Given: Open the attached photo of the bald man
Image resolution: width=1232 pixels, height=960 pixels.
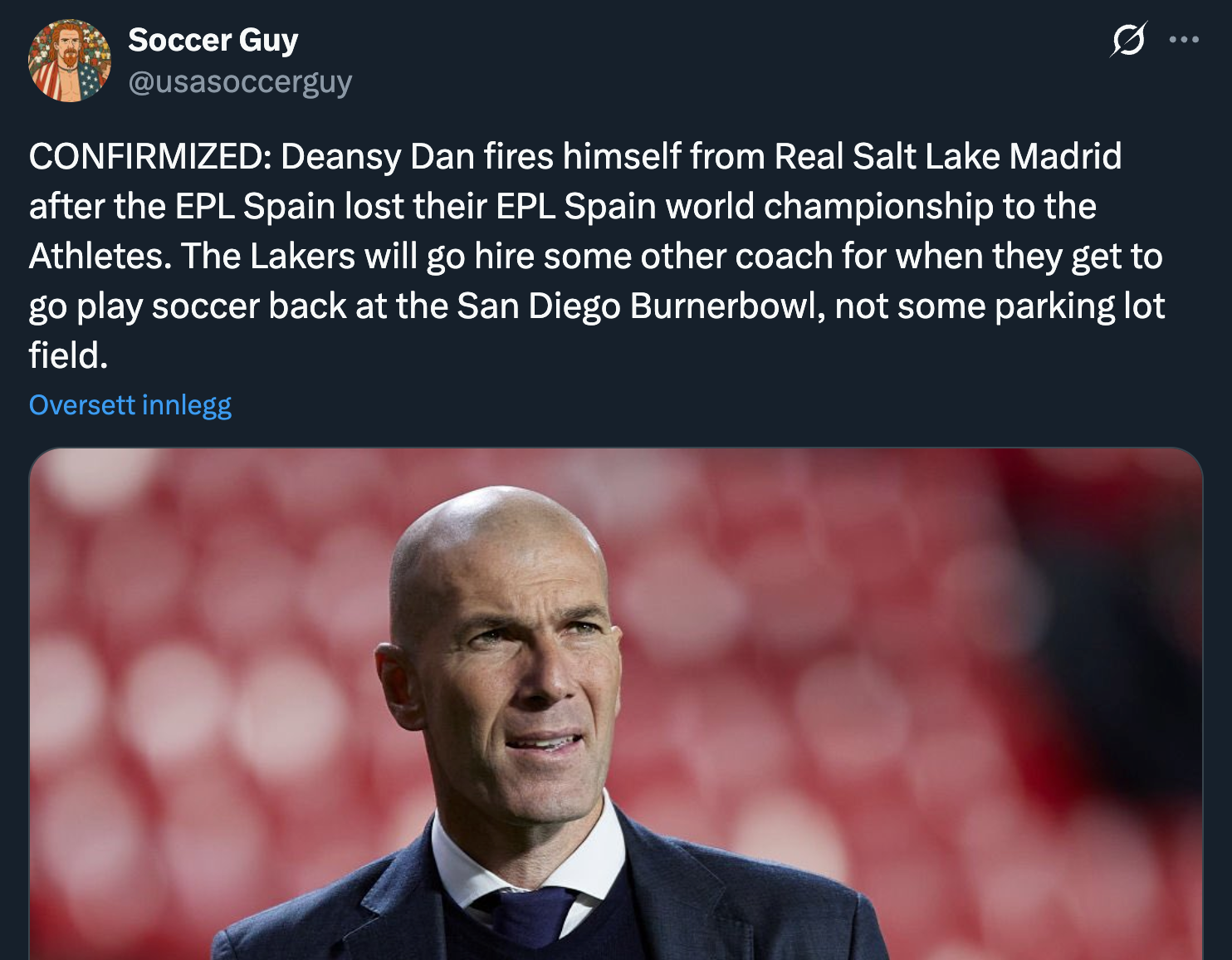Looking at the screenshot, I should pyautogui.click(x=616, y=704).
